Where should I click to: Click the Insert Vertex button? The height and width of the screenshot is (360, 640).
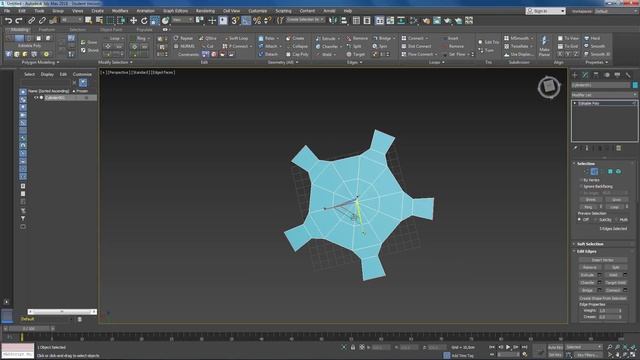point(602,260)
